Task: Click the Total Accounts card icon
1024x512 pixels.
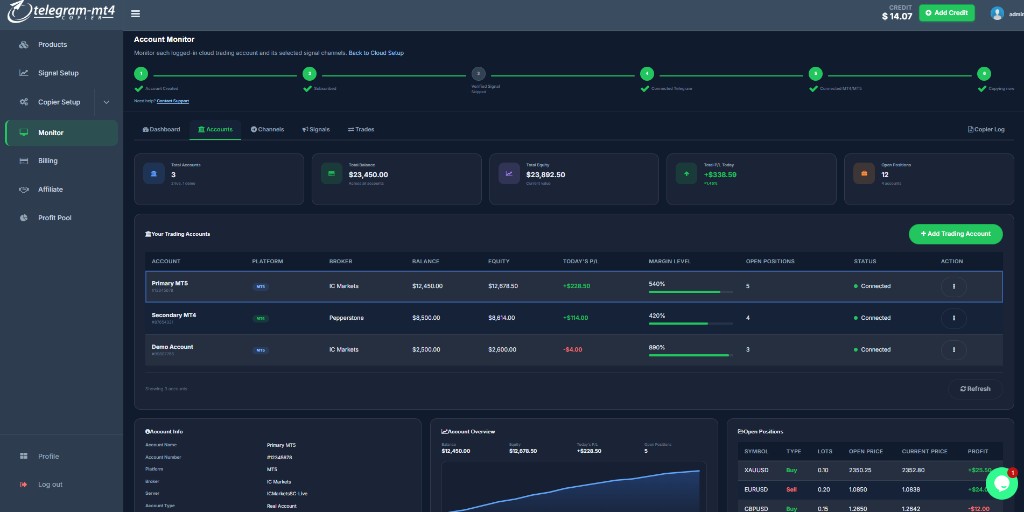Action: [x=153, y=174]
